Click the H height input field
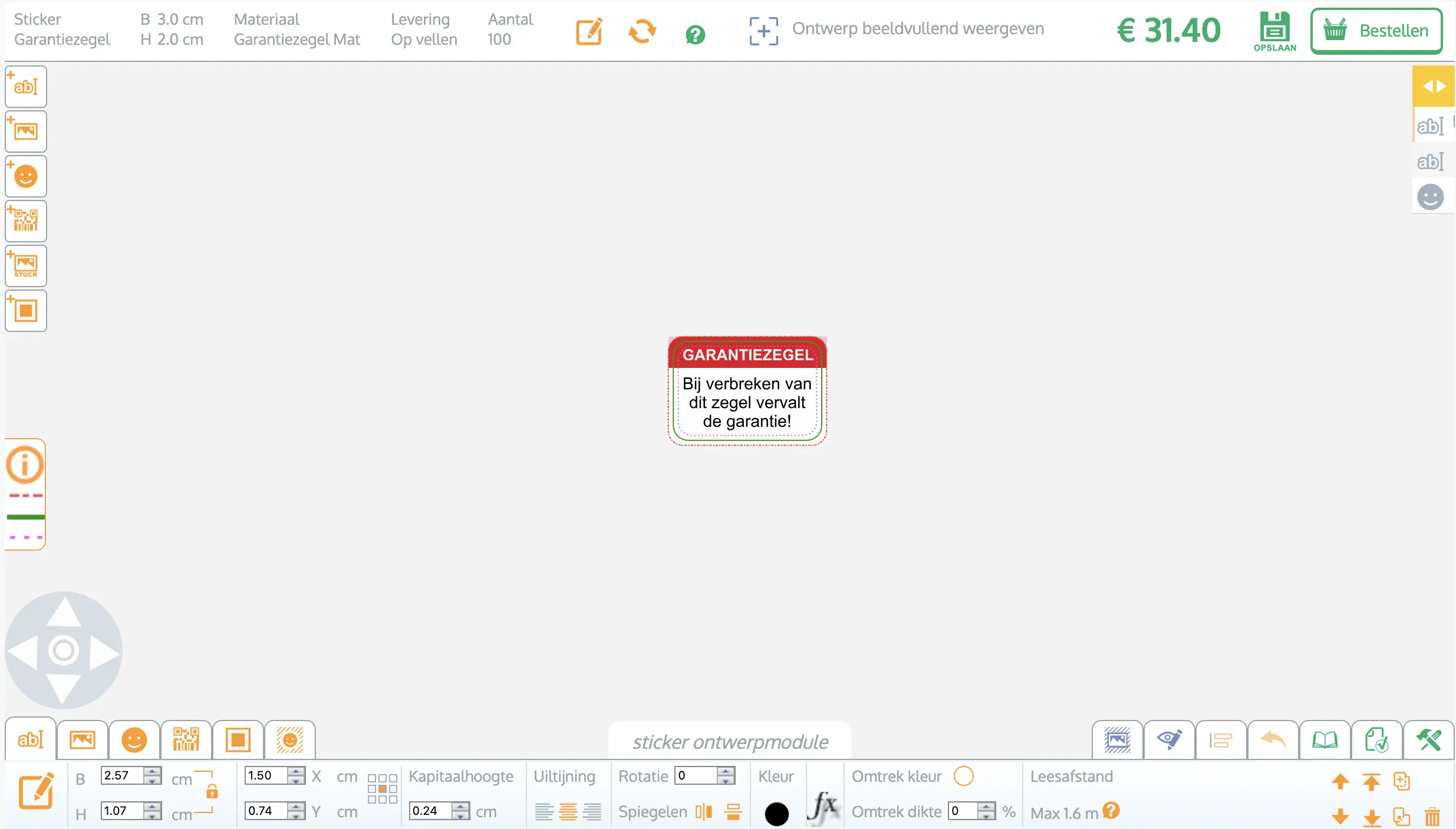The image size is (1456, 829). coord(122,811)
